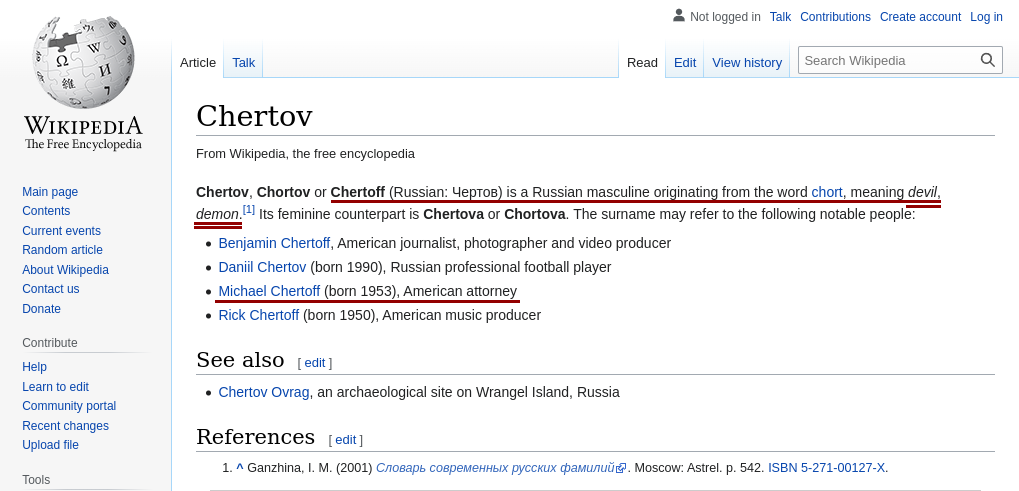Select the Read tab

642,62
